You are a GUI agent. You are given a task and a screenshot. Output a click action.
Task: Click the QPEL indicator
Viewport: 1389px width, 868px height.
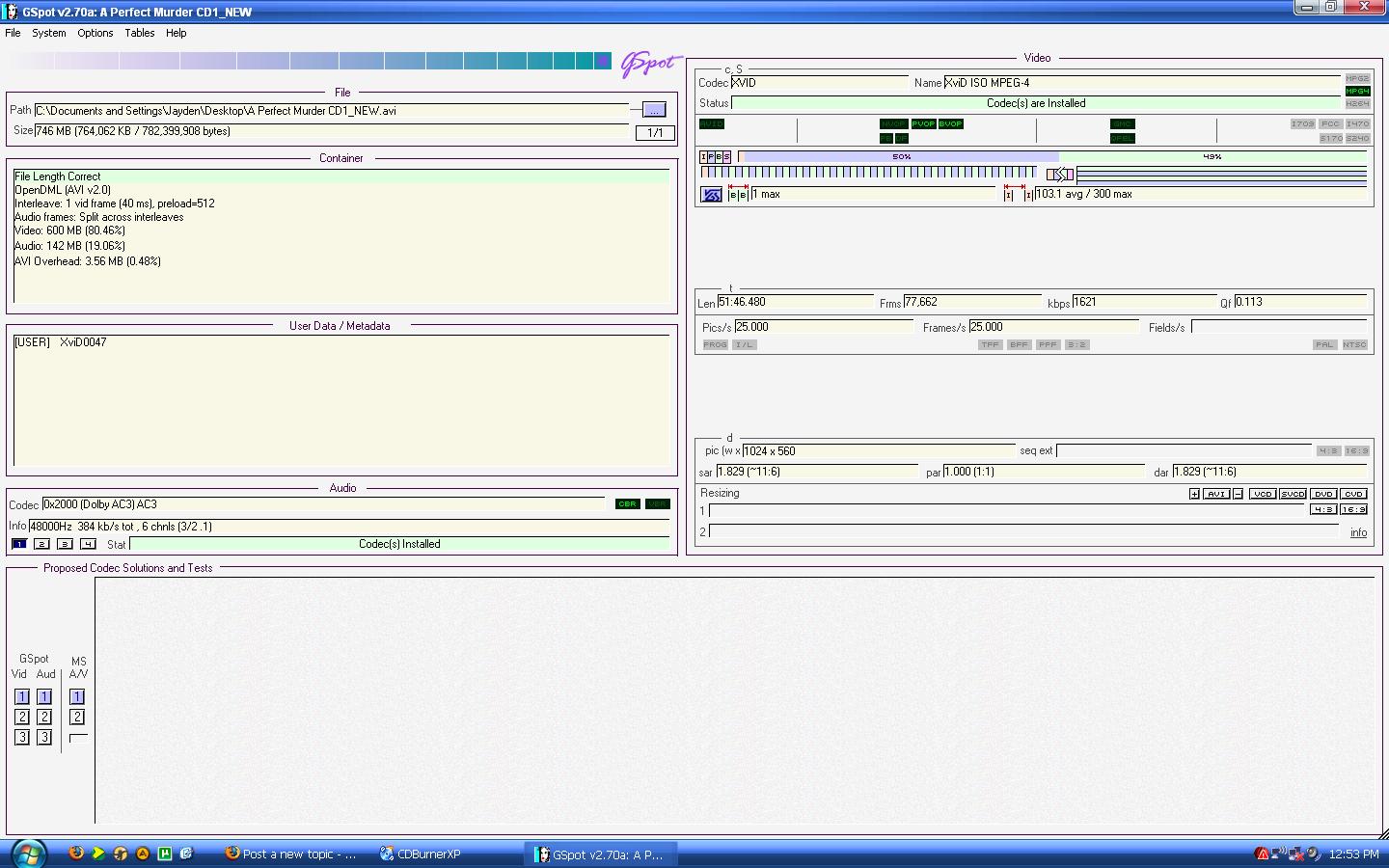pos(1123,138)
